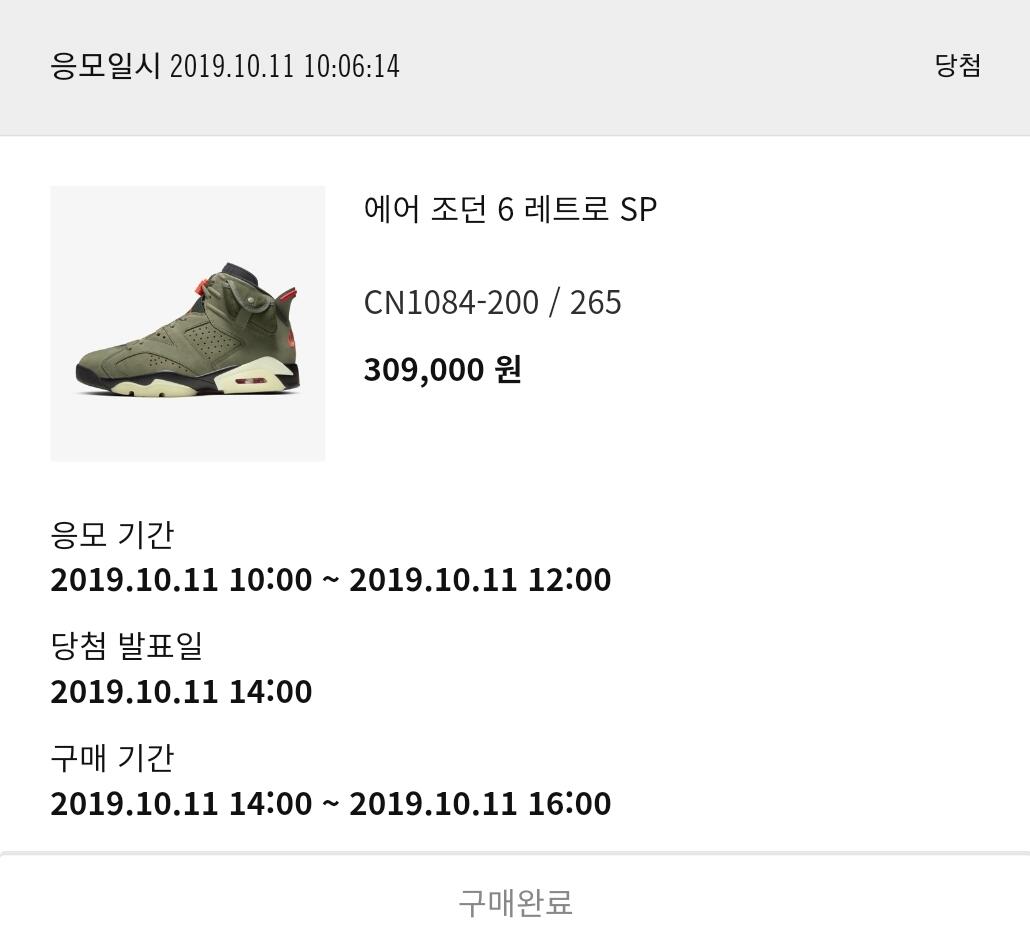The image size is (1030, 944).
Task: Click the start date 2019.10.11 10:00 of entry period
Action: 181,579
